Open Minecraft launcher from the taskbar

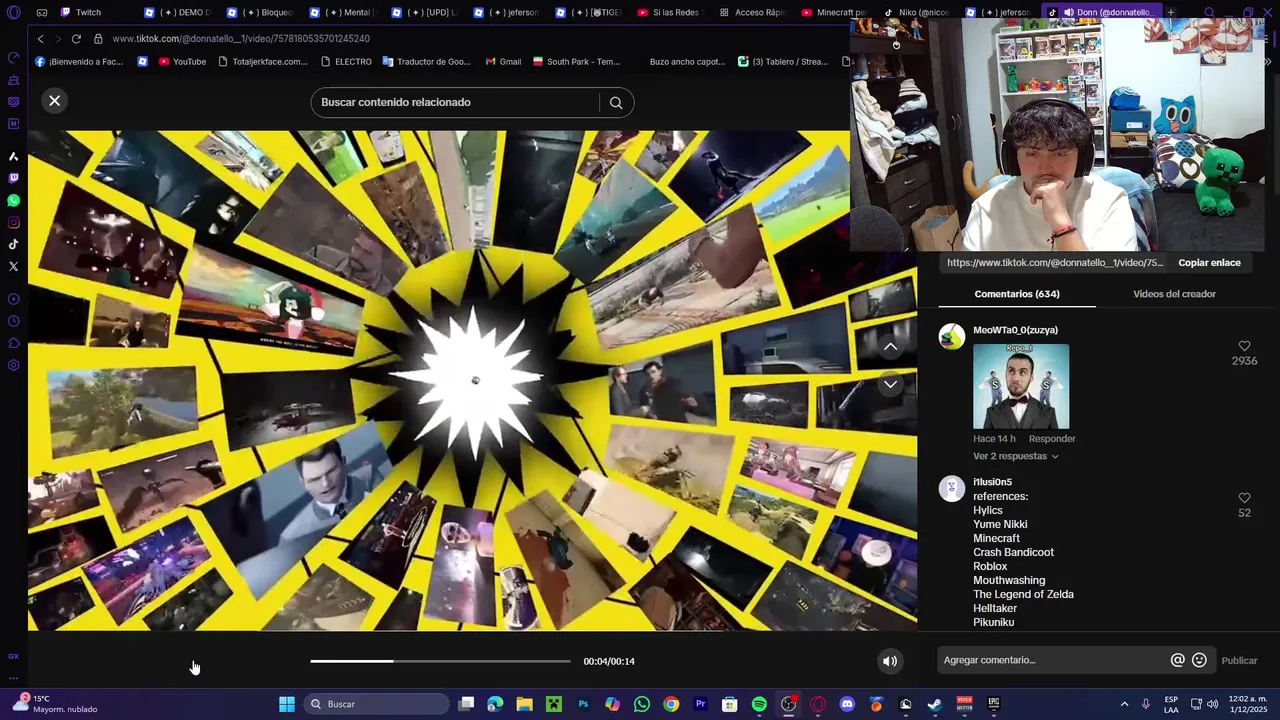(554, 704)
